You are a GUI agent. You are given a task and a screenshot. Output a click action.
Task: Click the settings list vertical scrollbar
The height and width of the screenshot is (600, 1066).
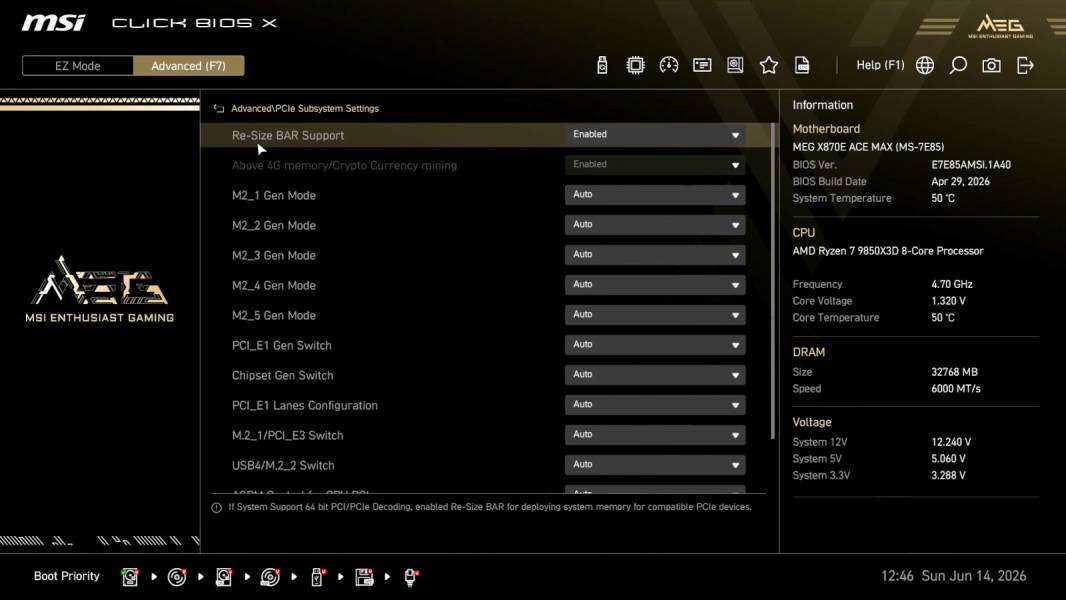coord(772,281)
